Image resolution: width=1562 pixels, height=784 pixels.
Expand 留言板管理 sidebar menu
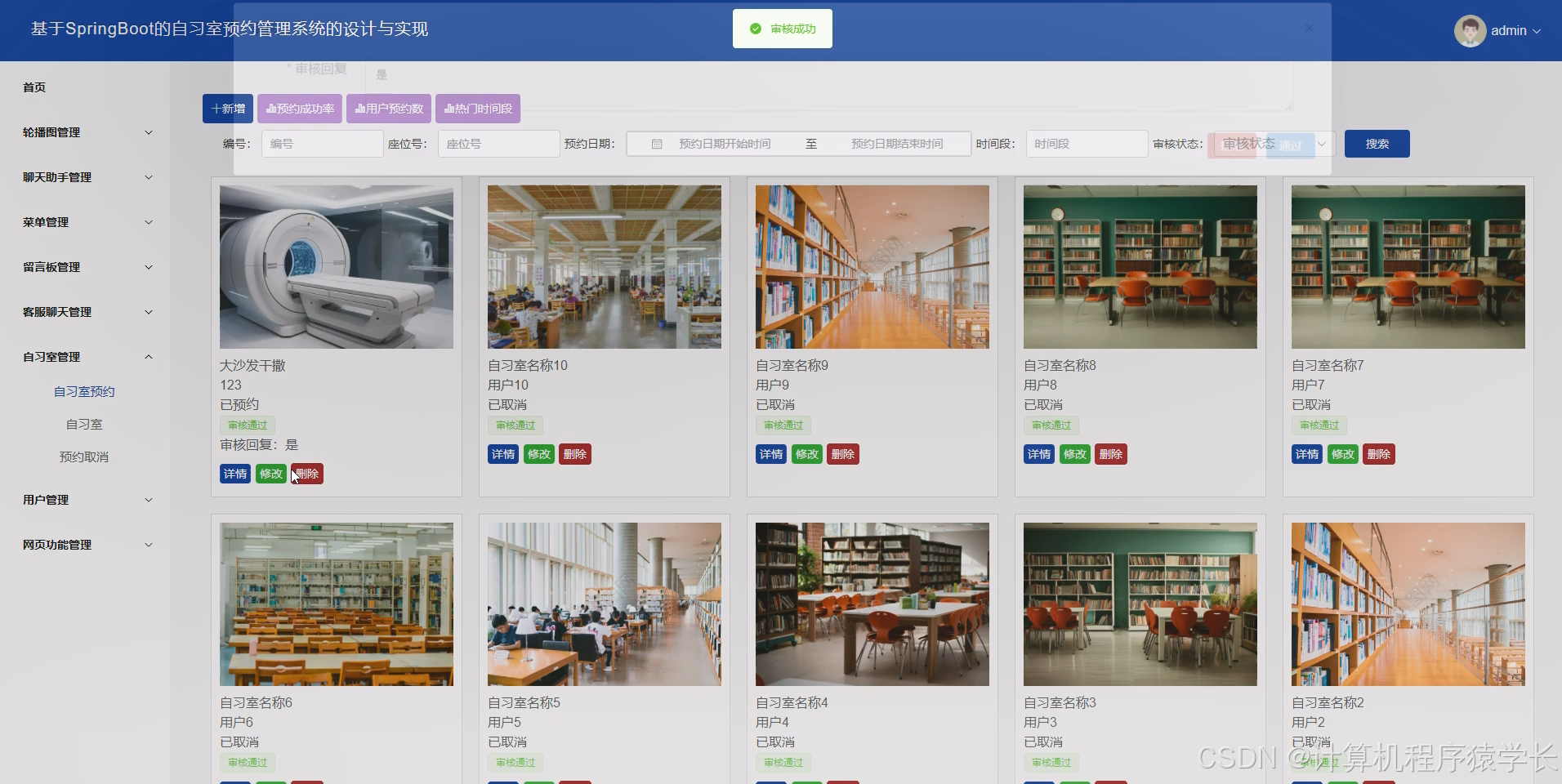[x=85, y=267]
